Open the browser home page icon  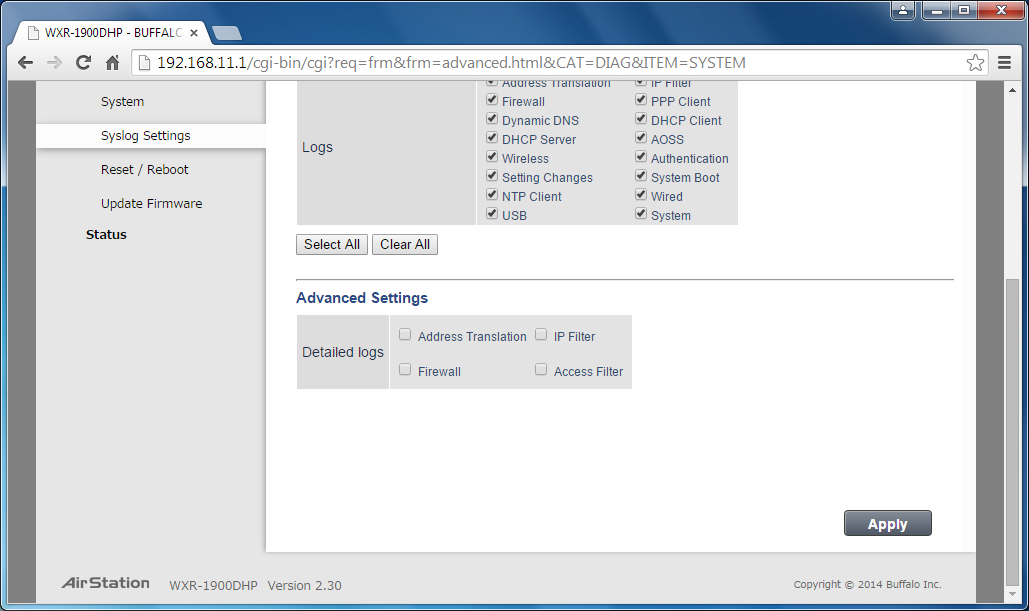[112, 62]
